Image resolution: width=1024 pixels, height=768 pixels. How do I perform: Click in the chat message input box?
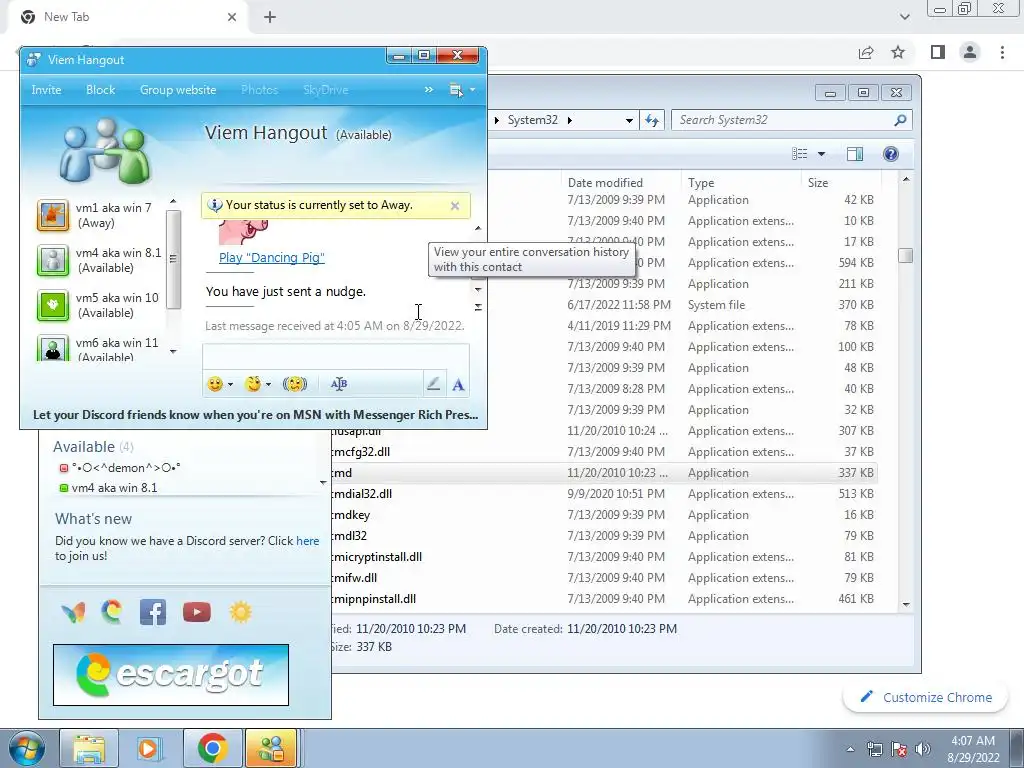click(x=336, y=357)
